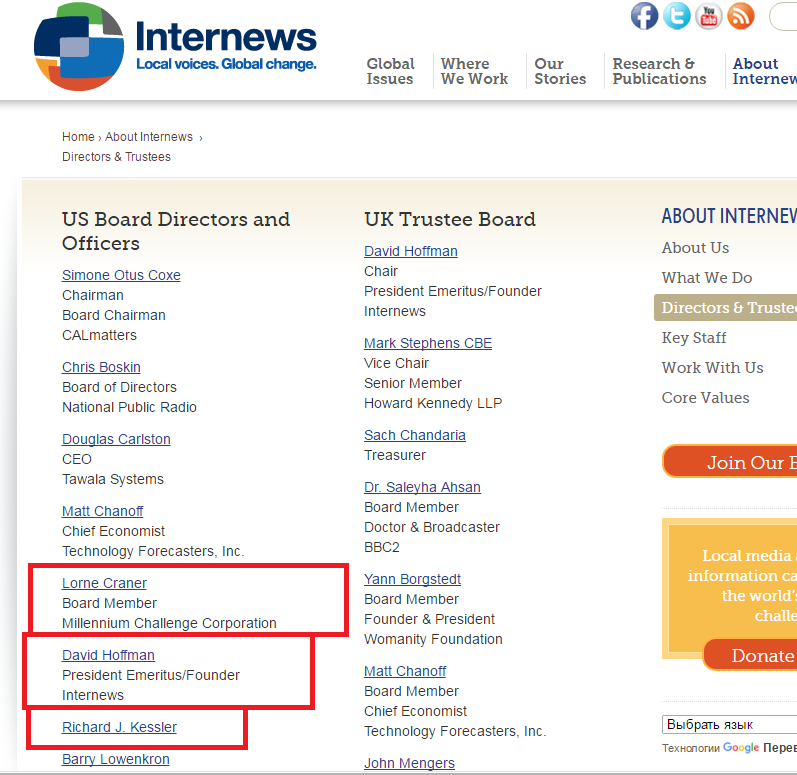797x775 pixels.
Task: Open Mark Stephens CBE trustee link
Action: pyautogui.click(x=428, y=343)
